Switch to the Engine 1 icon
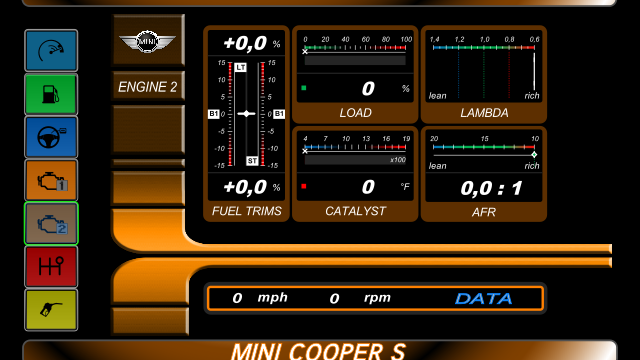 coord(51,180)
